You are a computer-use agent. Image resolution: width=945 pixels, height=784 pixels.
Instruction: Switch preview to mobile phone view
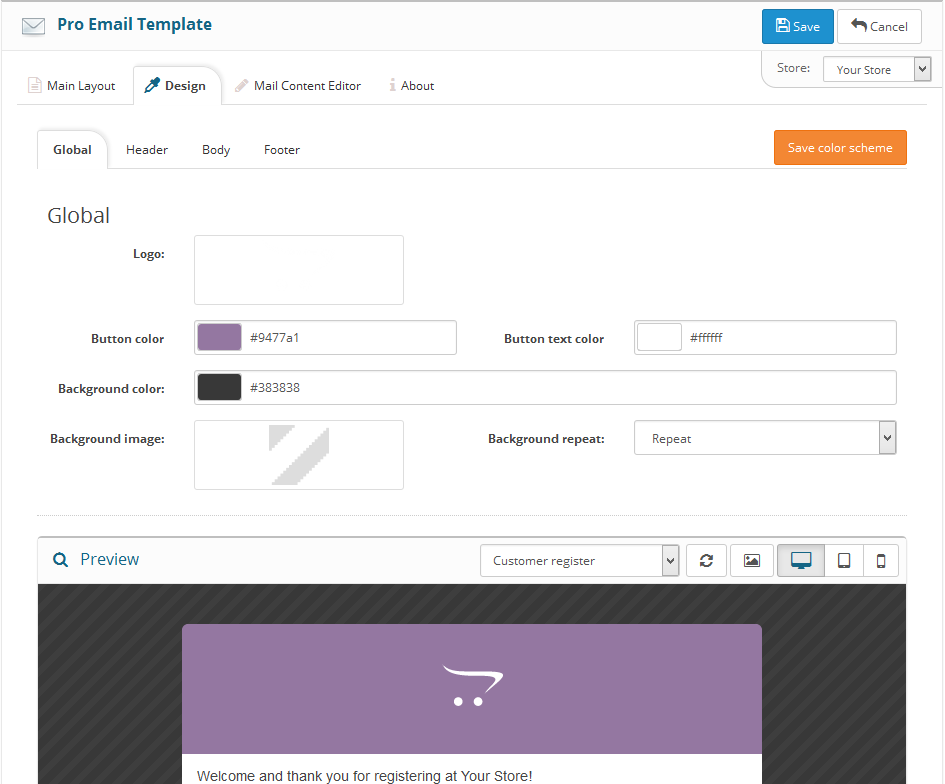881,561
